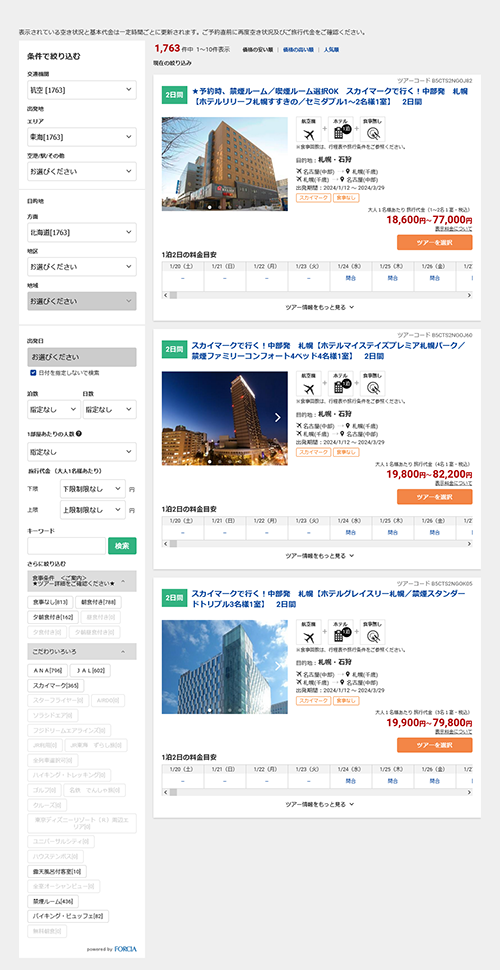Click right scroll arrow in Hotel Gracery price table
The image size is (500, 970).
tap(469, 792)
